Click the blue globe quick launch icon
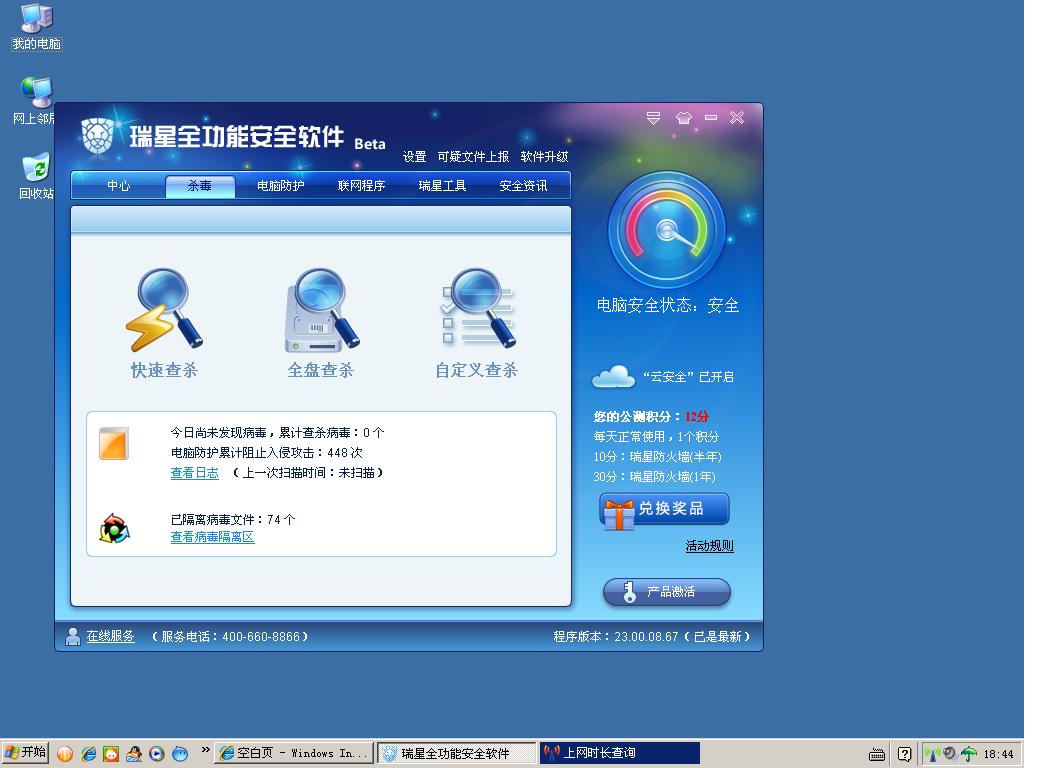 point(180,753)
